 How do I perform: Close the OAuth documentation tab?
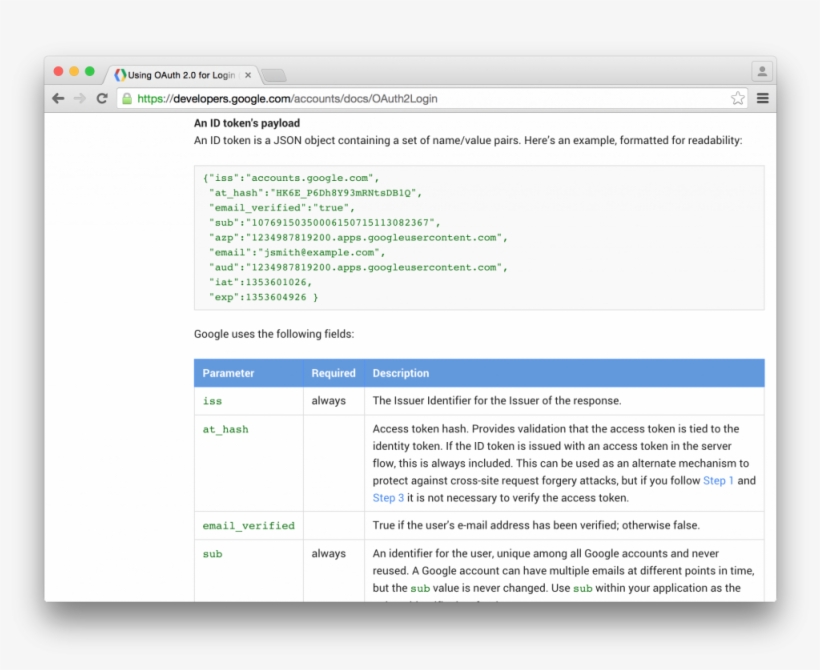point(246,73)
